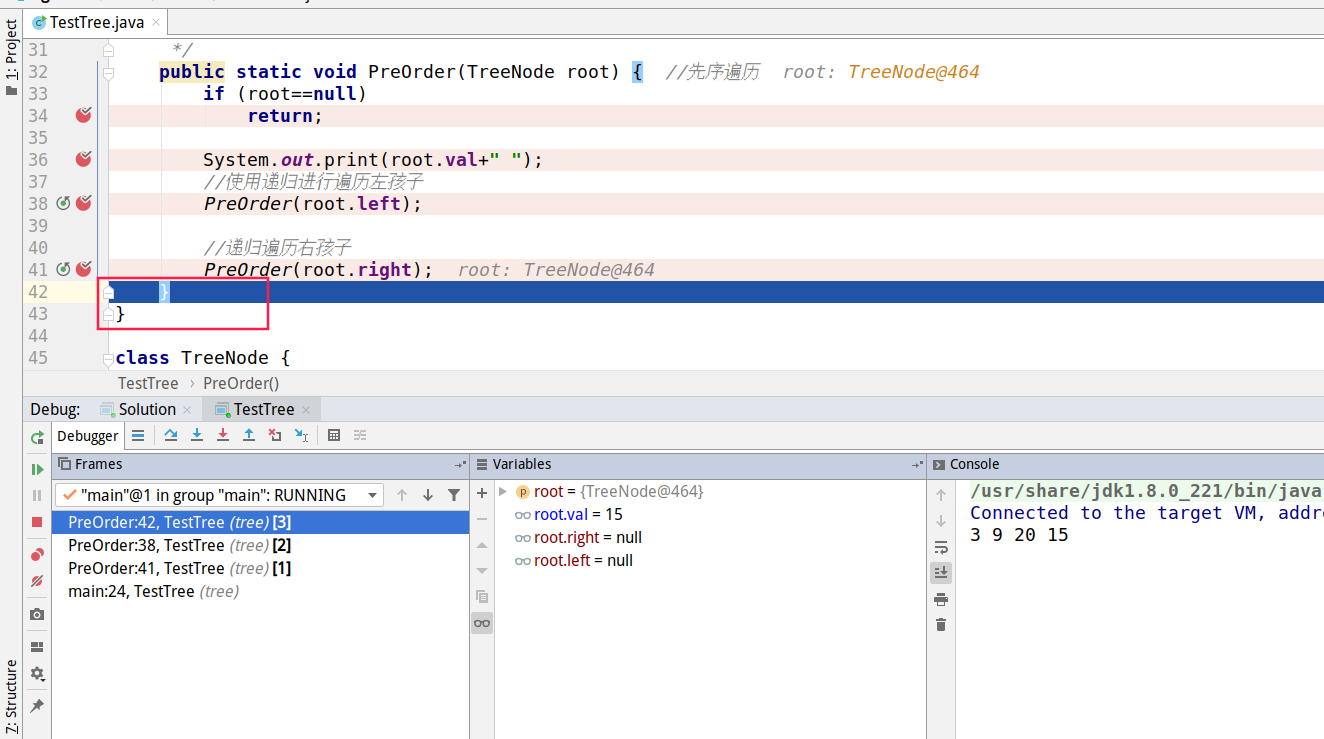Toggle show watches in Variables tab
The image size is (1324, 739).
click(482, 623)
